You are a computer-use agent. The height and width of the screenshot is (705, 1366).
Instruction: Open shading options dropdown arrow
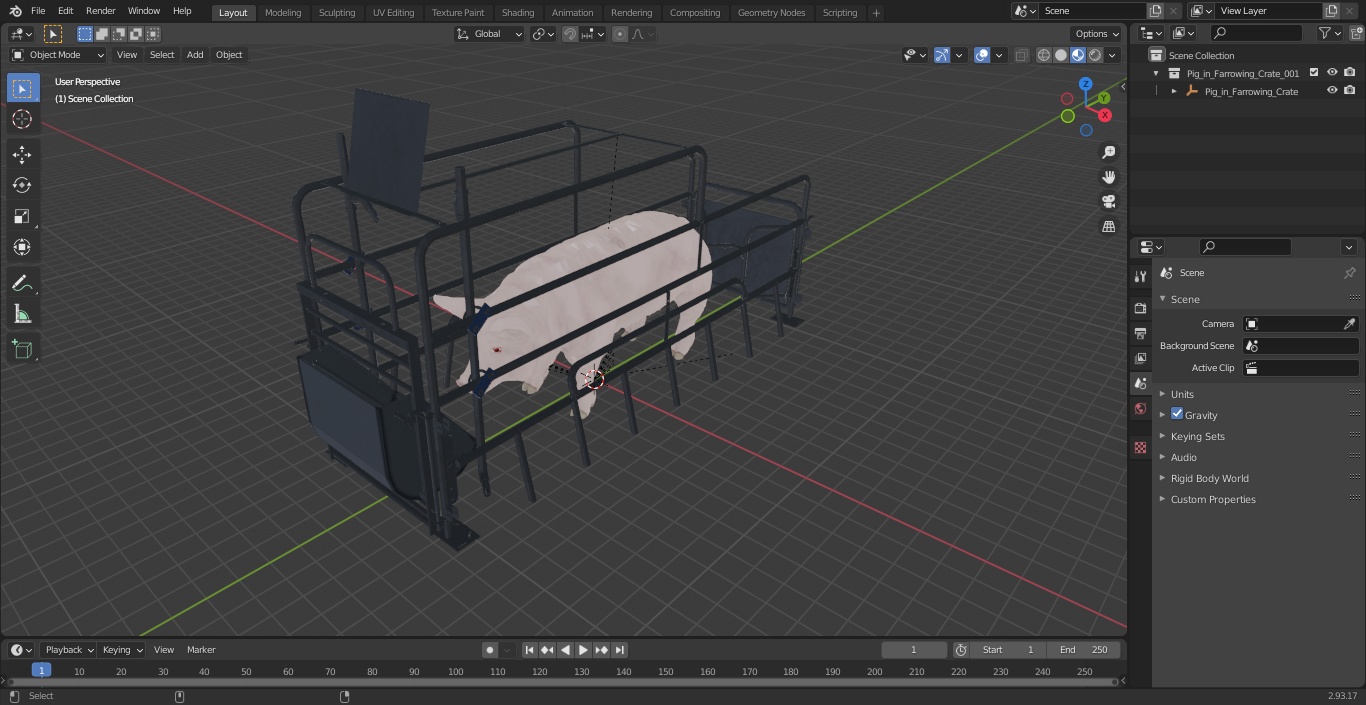pyautogui.click(x=1112, y=55)
